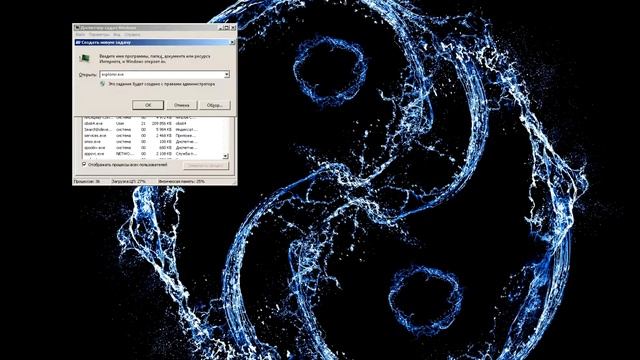Click the process list scroll-down arrow
Image resolution: width=640 pixels, height=360 pixels.
[x=226, y=156]
